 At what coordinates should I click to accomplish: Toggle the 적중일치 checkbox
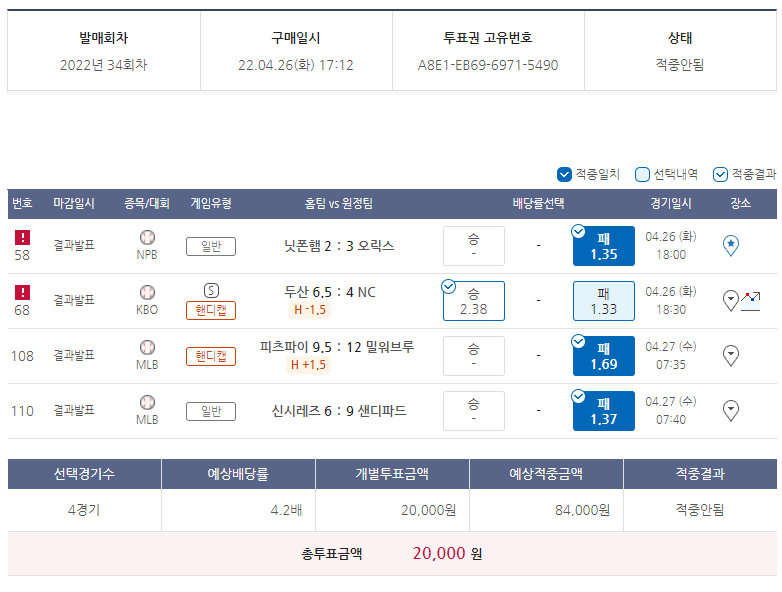(564, 175)
